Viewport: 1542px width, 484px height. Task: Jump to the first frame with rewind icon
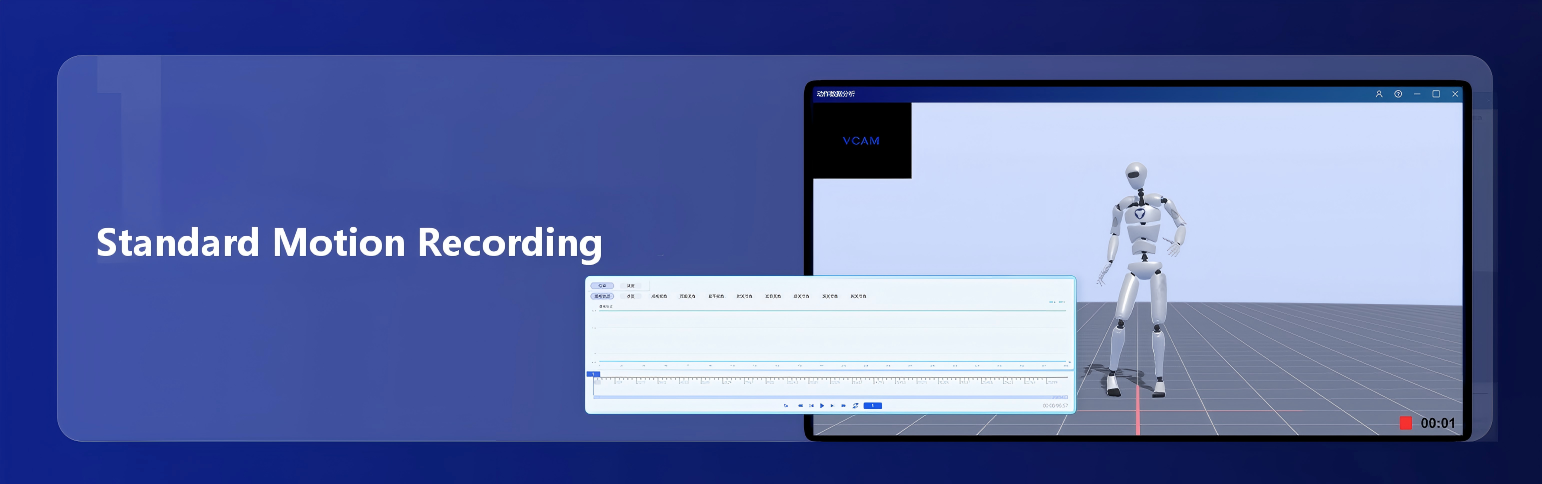coord(800,405)
